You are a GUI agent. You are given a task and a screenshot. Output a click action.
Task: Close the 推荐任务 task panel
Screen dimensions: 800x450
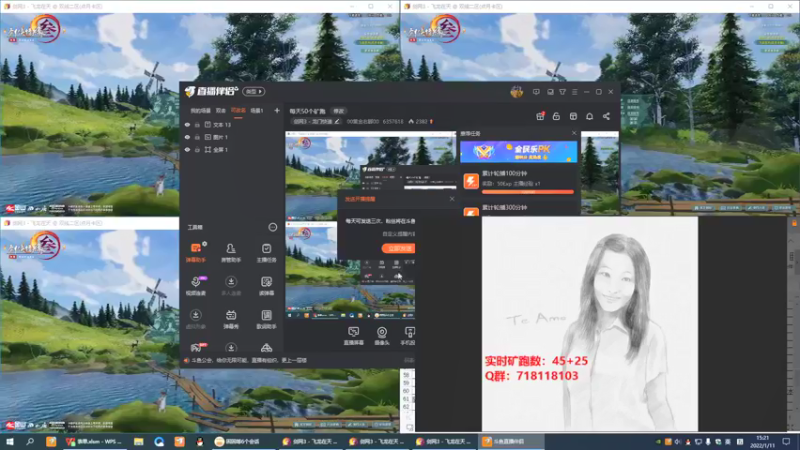[x=574, y=133]
